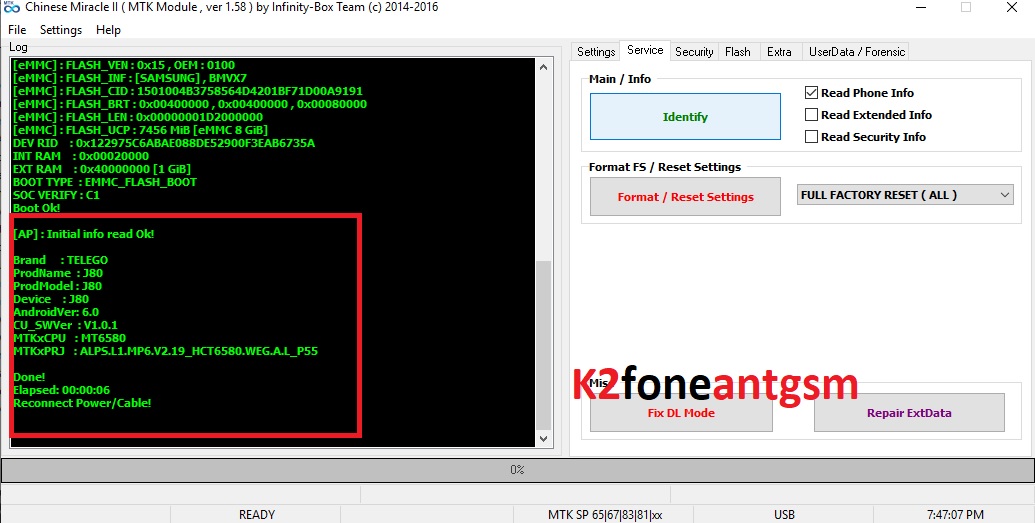This screenshot has width=1035, height=523.
Task: Click the 'MTKxCPU : MT6580' log line
Action: tap(69, 338)
